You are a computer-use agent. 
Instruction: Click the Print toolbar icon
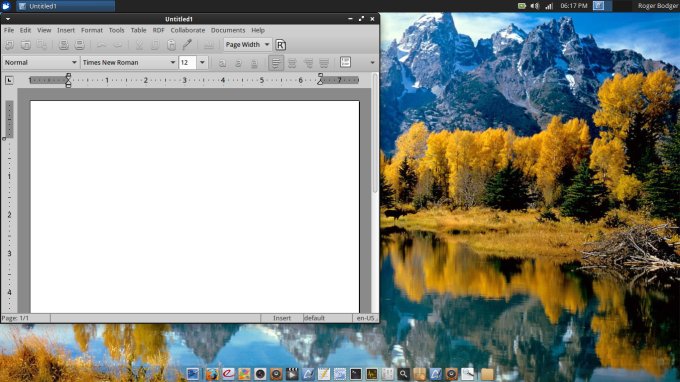(x=63, y=45)
